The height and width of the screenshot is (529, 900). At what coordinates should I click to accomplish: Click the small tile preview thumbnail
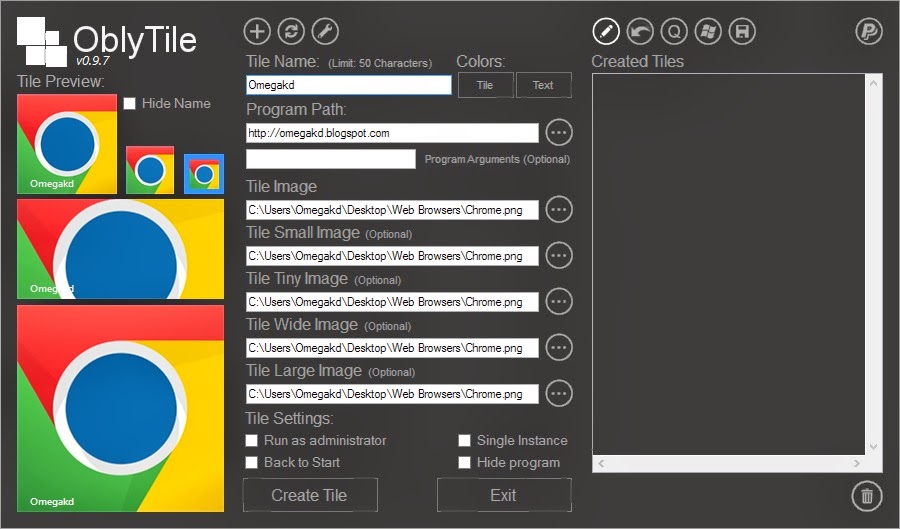tap(150, 170)
